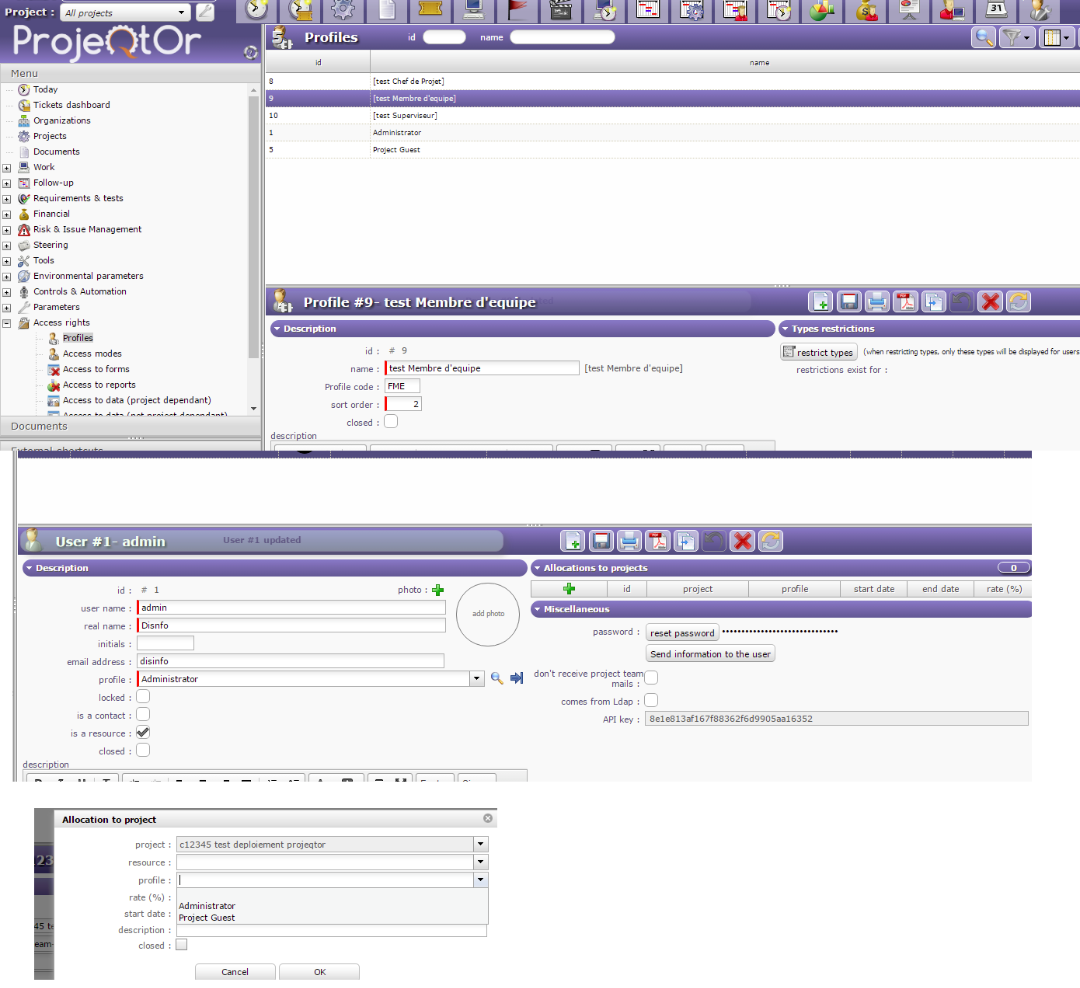Open Access modes in the menu
The image size is (1080, 988).
pyautogui.click(x=92, y=354)
